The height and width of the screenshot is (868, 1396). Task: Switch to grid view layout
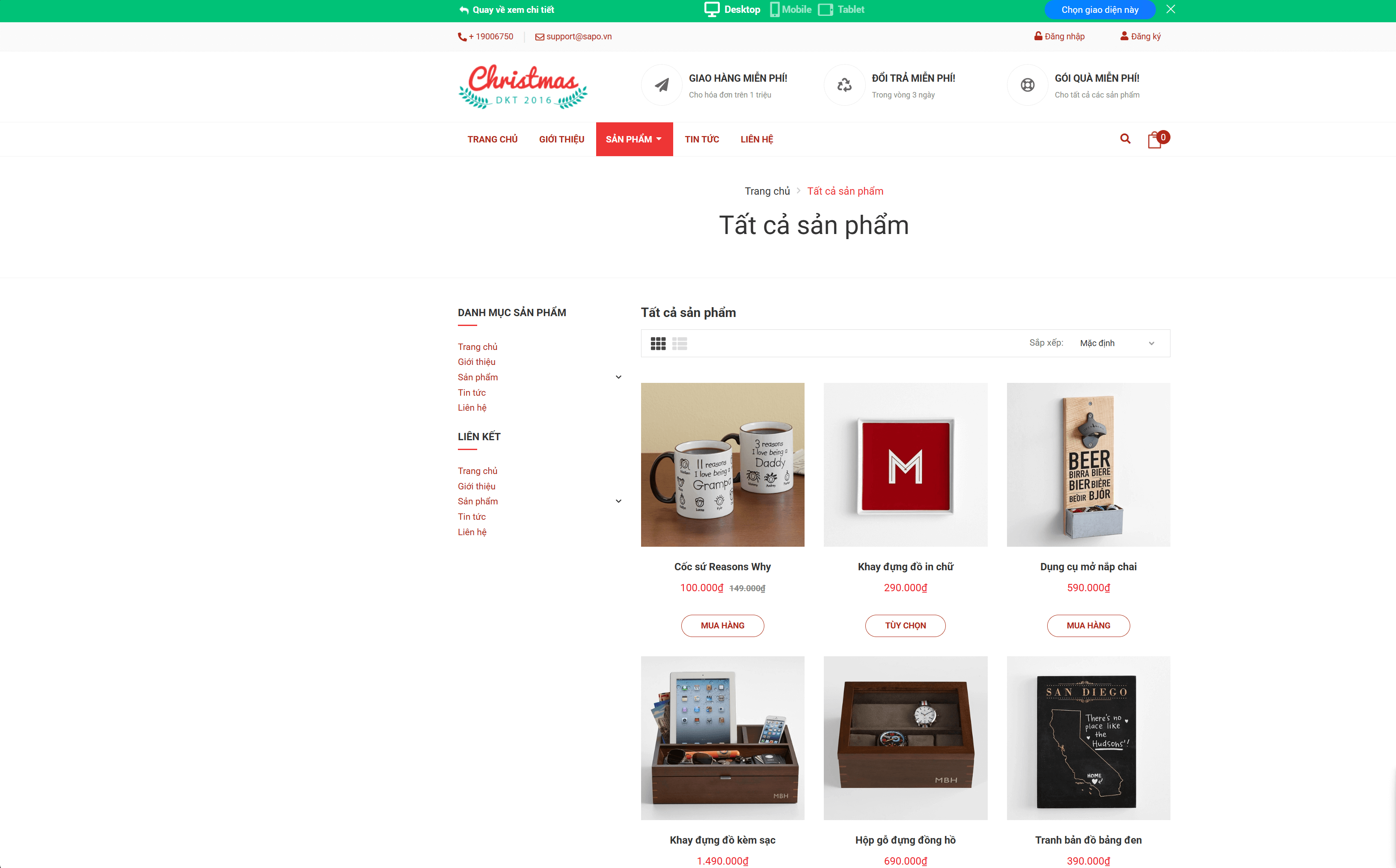[658, 343]
